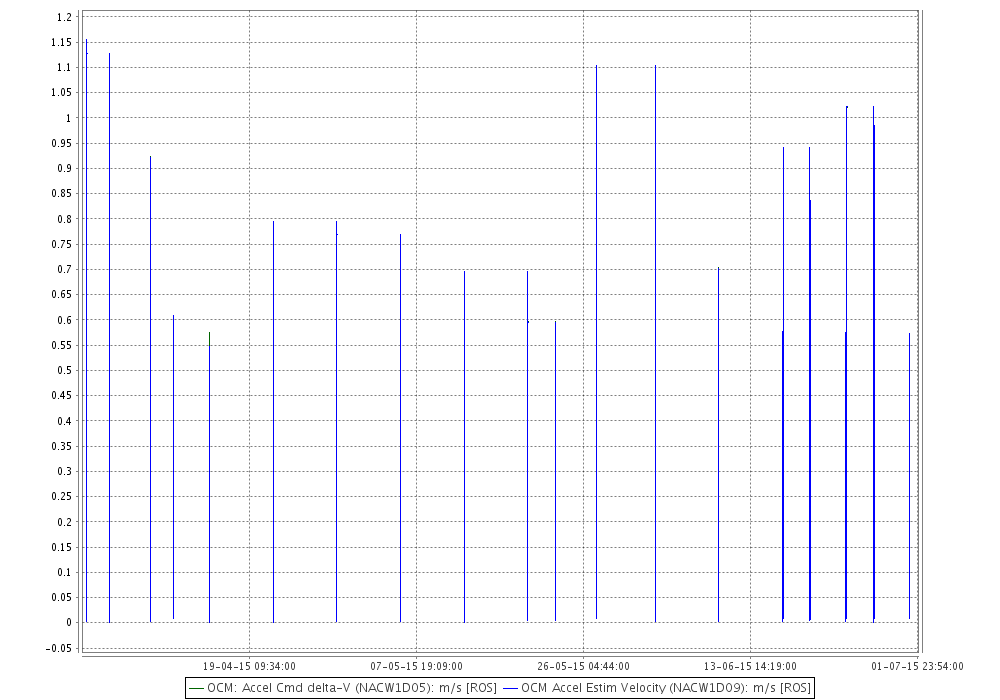
Task: Select x-axis date label 01-07-15 23:54:00
Action: pos(917,666)
